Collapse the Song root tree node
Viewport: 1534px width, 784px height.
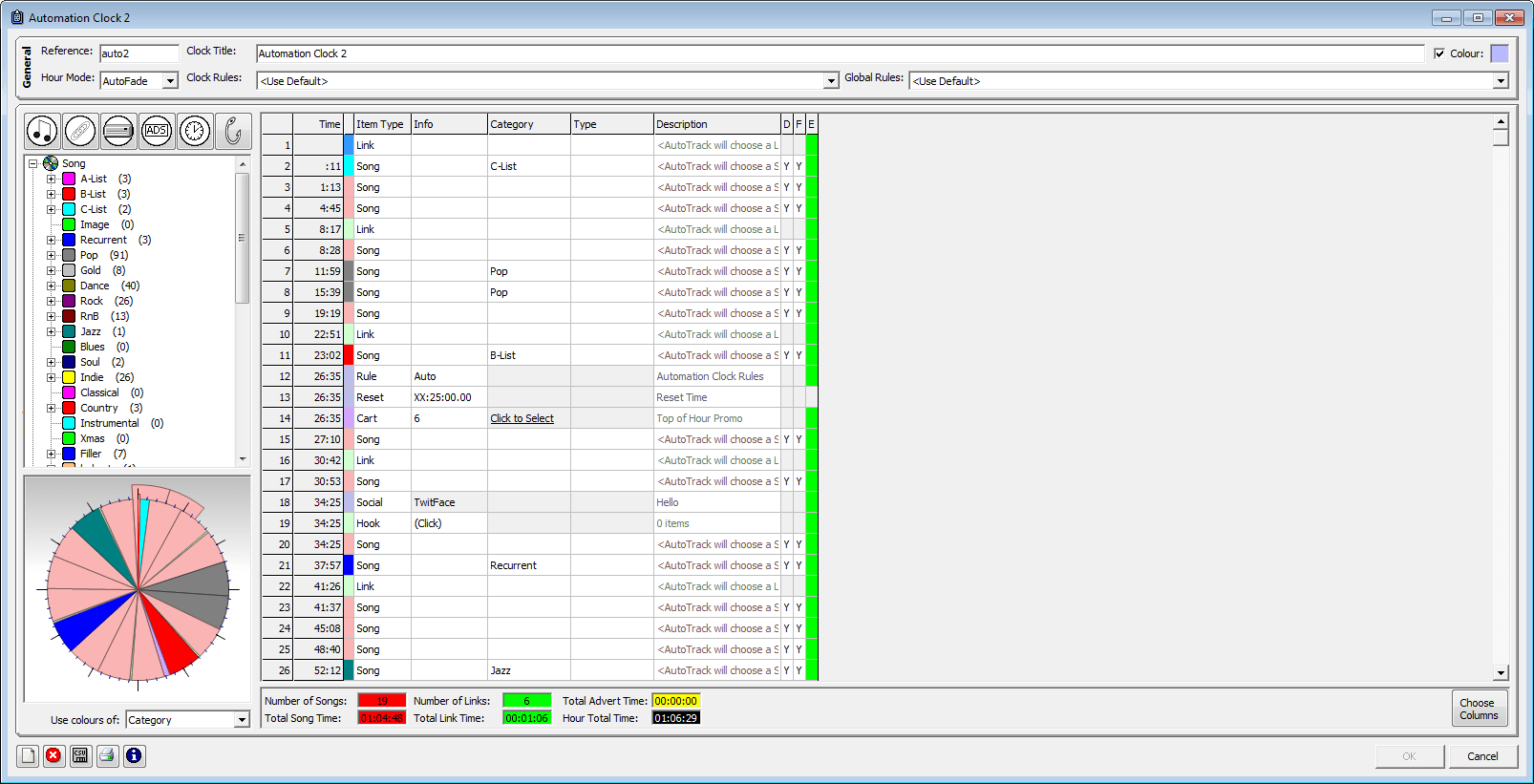32,163
